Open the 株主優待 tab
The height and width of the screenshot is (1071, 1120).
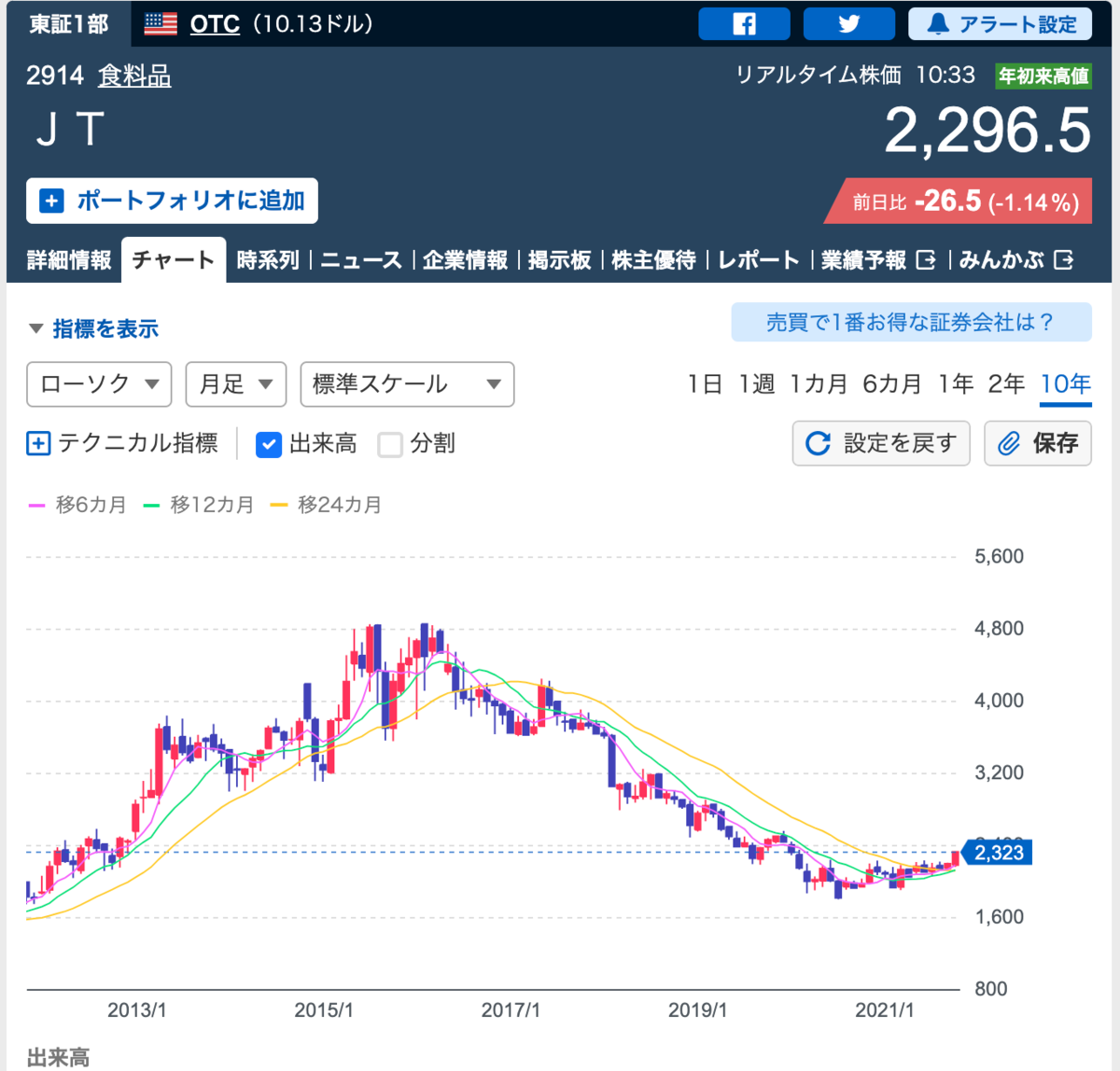(653, 260)
